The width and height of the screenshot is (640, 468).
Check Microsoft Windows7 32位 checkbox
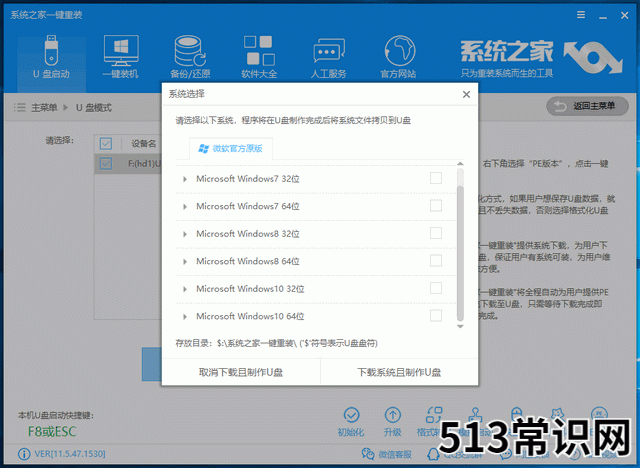coord(436,178)
